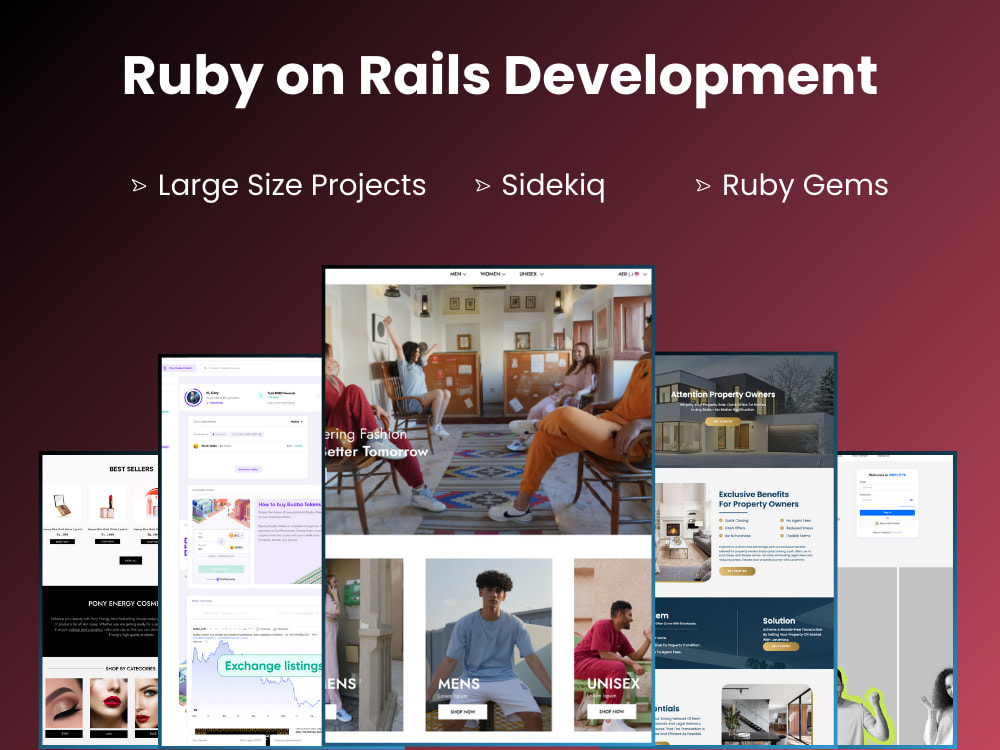Click the purple button in wallet card
1000x750 pixels.
tap(247, 469)
